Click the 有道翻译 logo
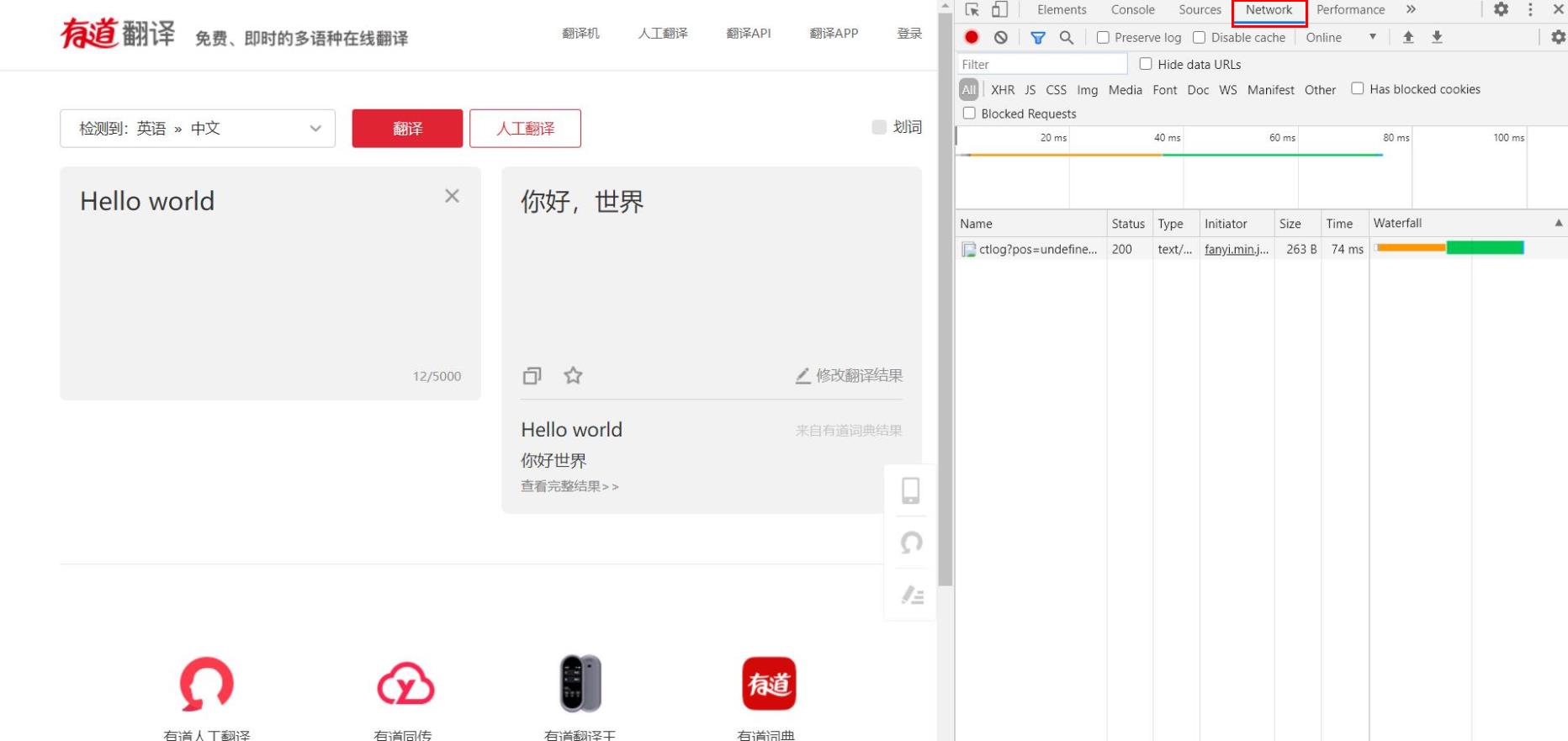This screenshot has height=741, width=1568. click(x=118, y=34)
